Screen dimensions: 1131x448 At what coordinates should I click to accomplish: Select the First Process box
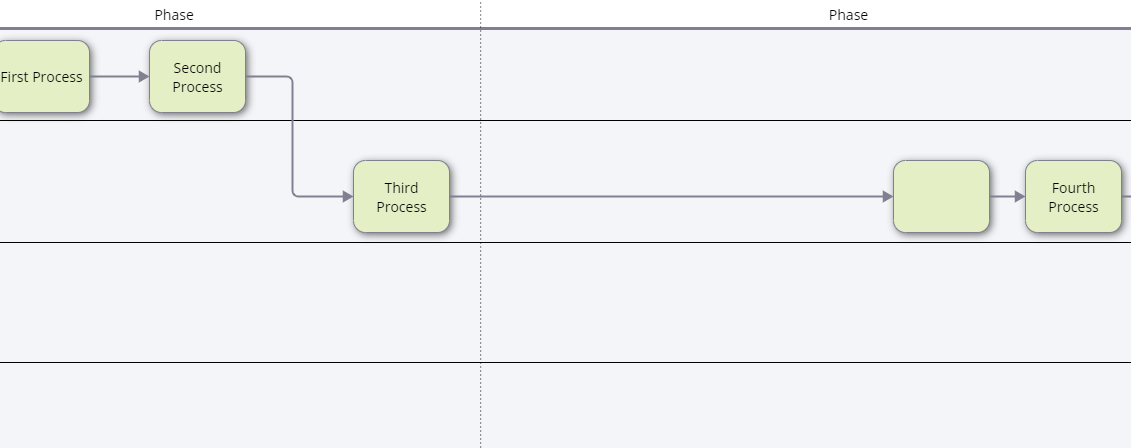(x=42, y=77)
